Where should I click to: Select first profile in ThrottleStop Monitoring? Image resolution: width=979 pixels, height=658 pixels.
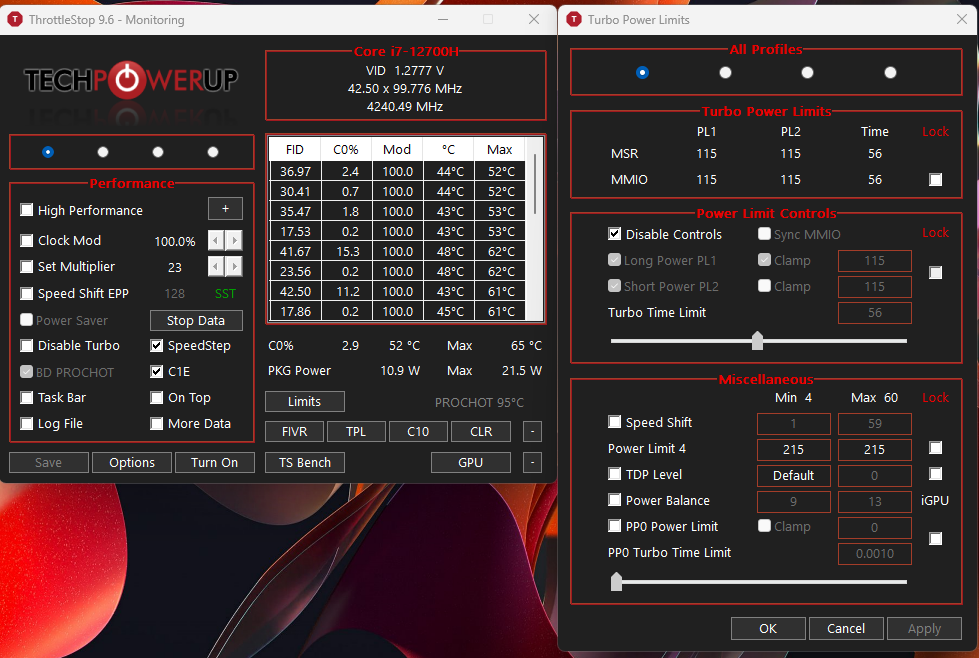tap(48, 152)
